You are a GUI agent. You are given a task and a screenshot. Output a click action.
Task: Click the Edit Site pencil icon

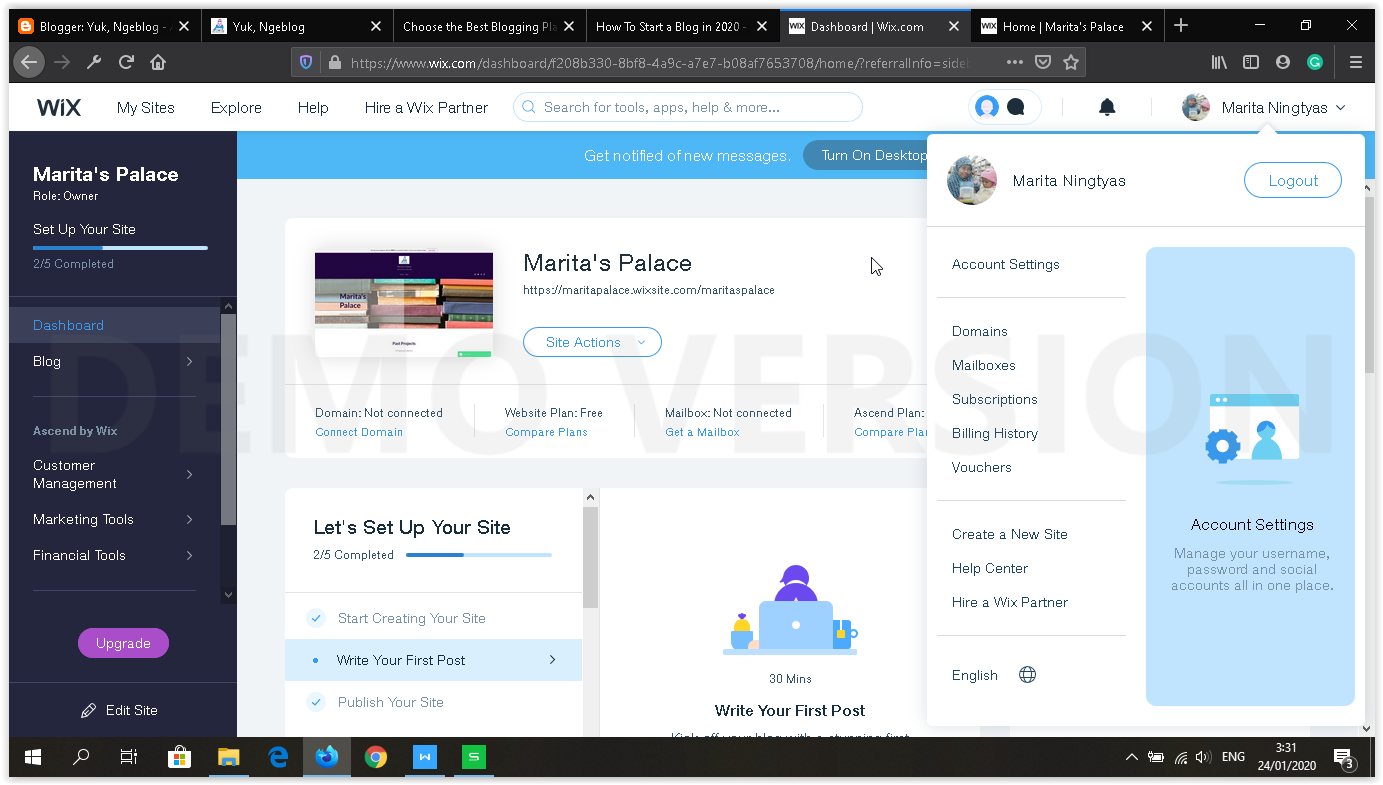[88, 710]
